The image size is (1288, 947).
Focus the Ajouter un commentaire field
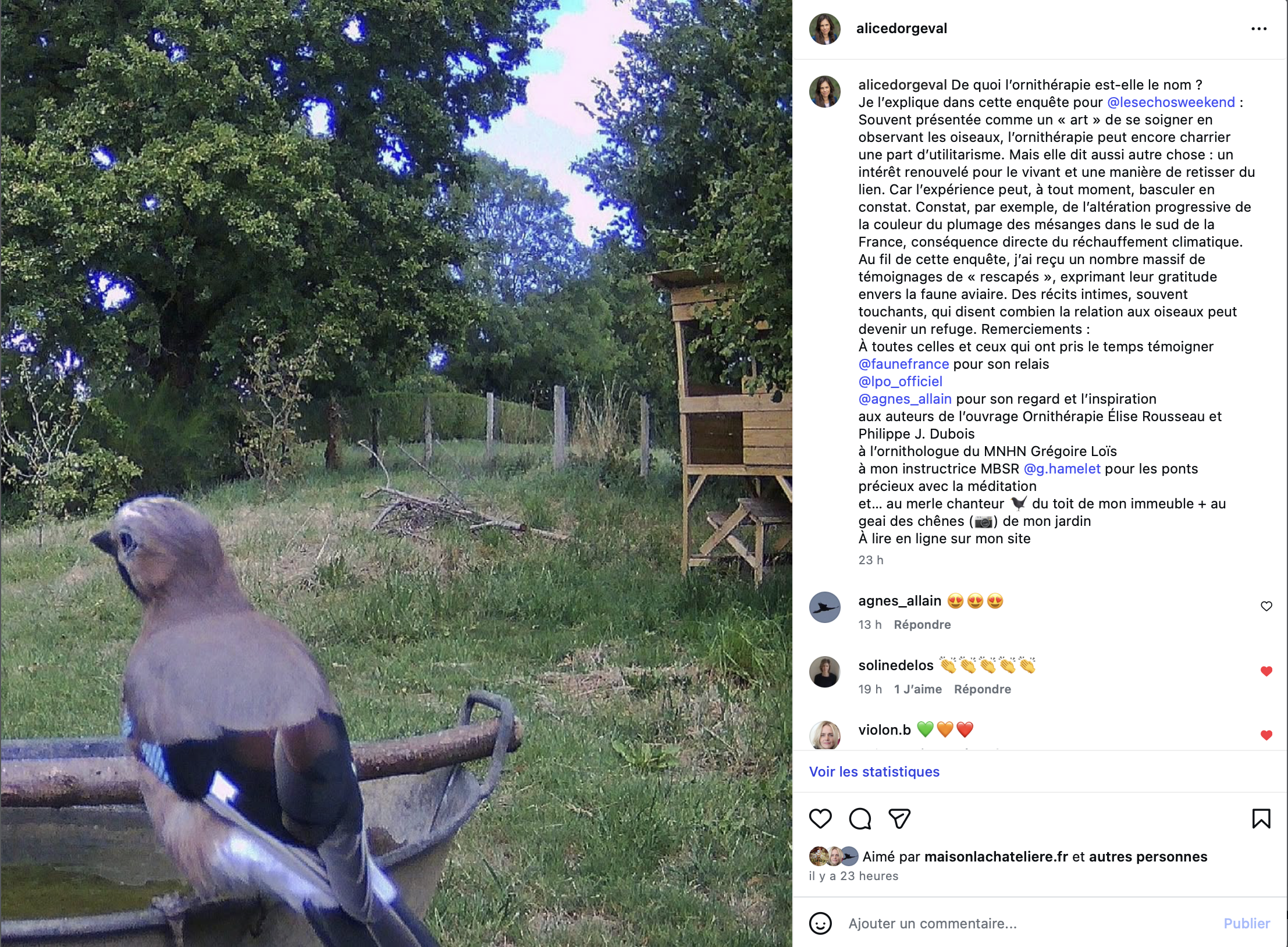[1030, 923]
